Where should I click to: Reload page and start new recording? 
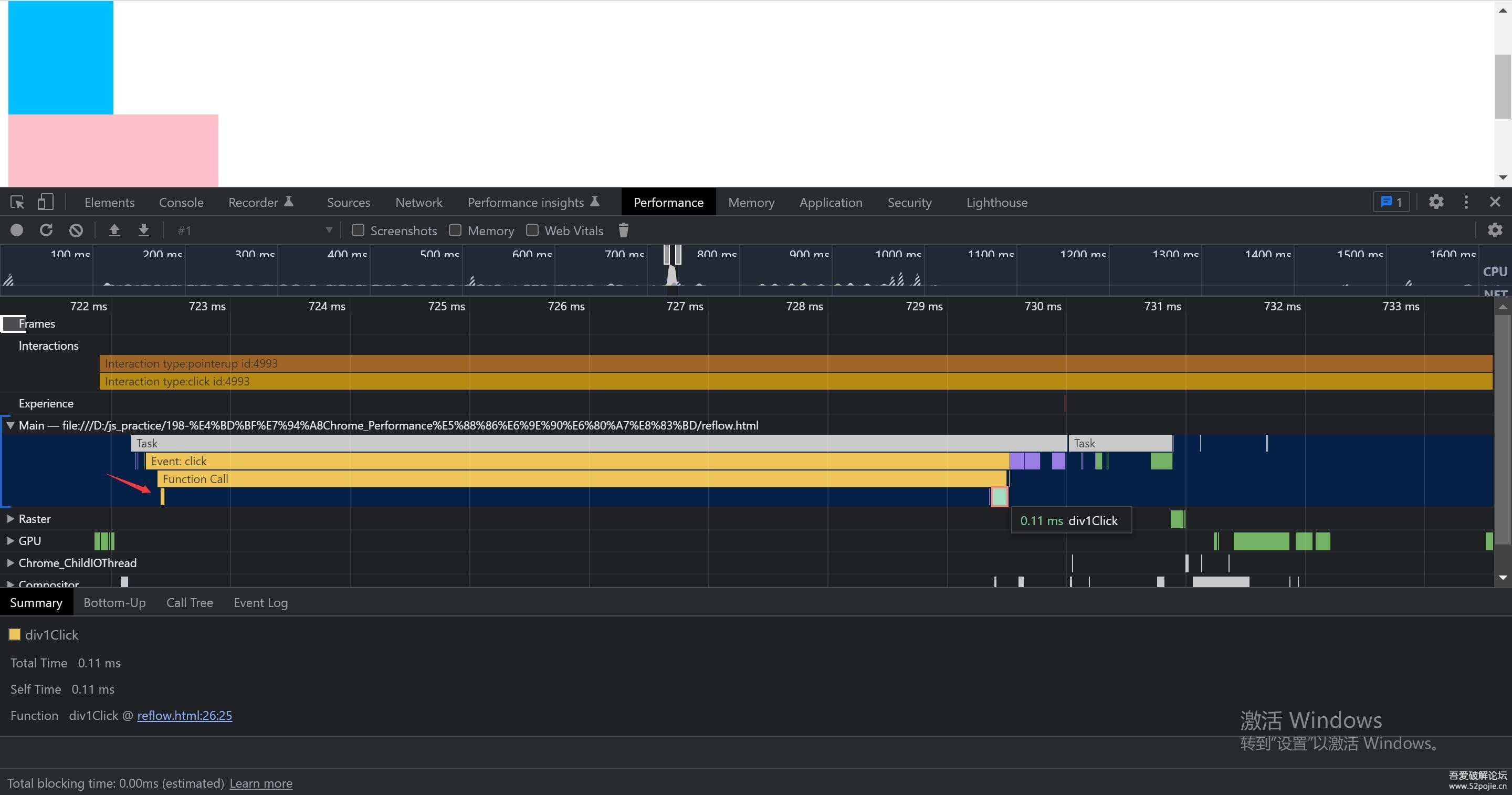[x=46, y=230]
